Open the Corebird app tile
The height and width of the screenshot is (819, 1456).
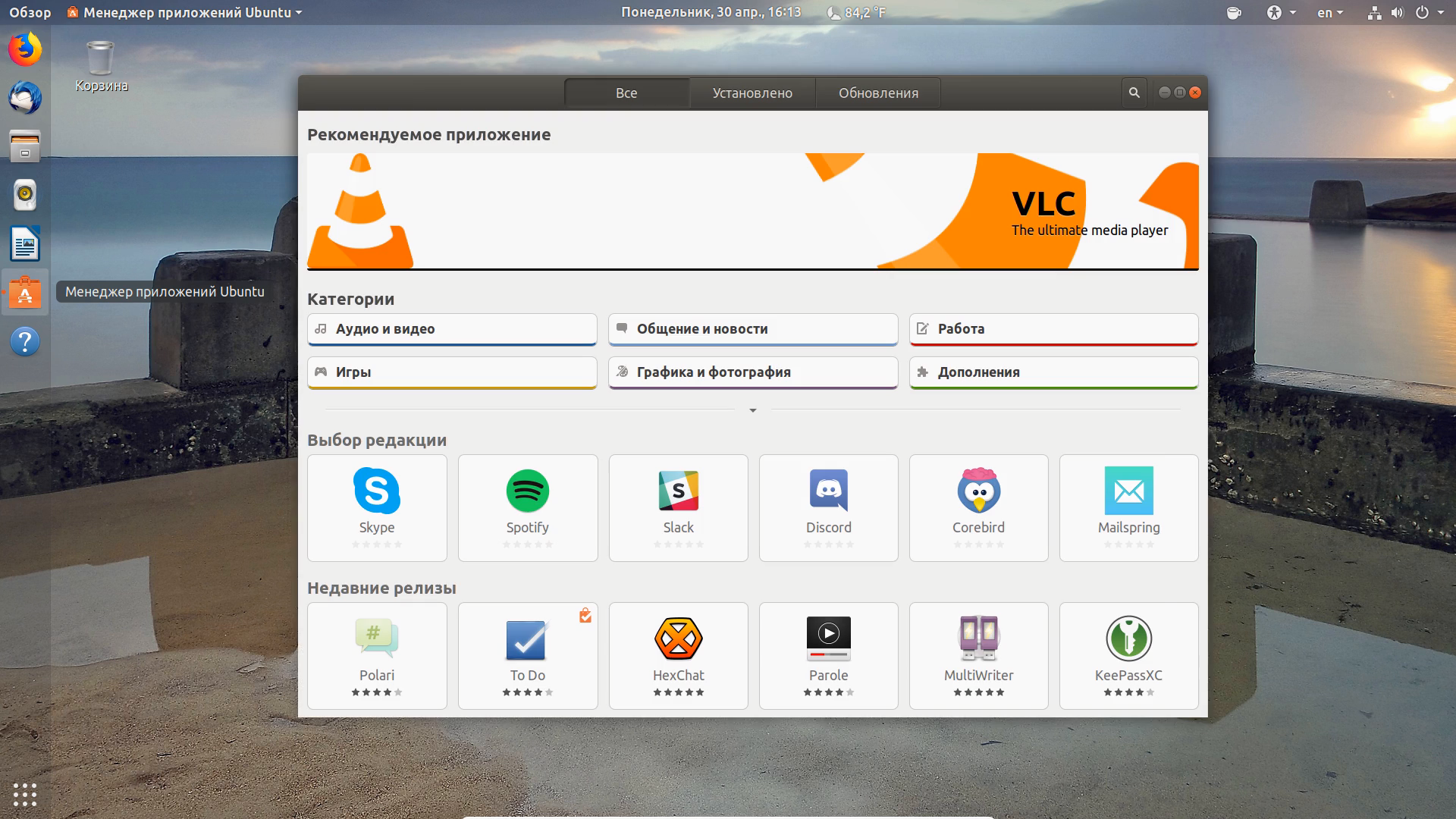tap(978, 508)
